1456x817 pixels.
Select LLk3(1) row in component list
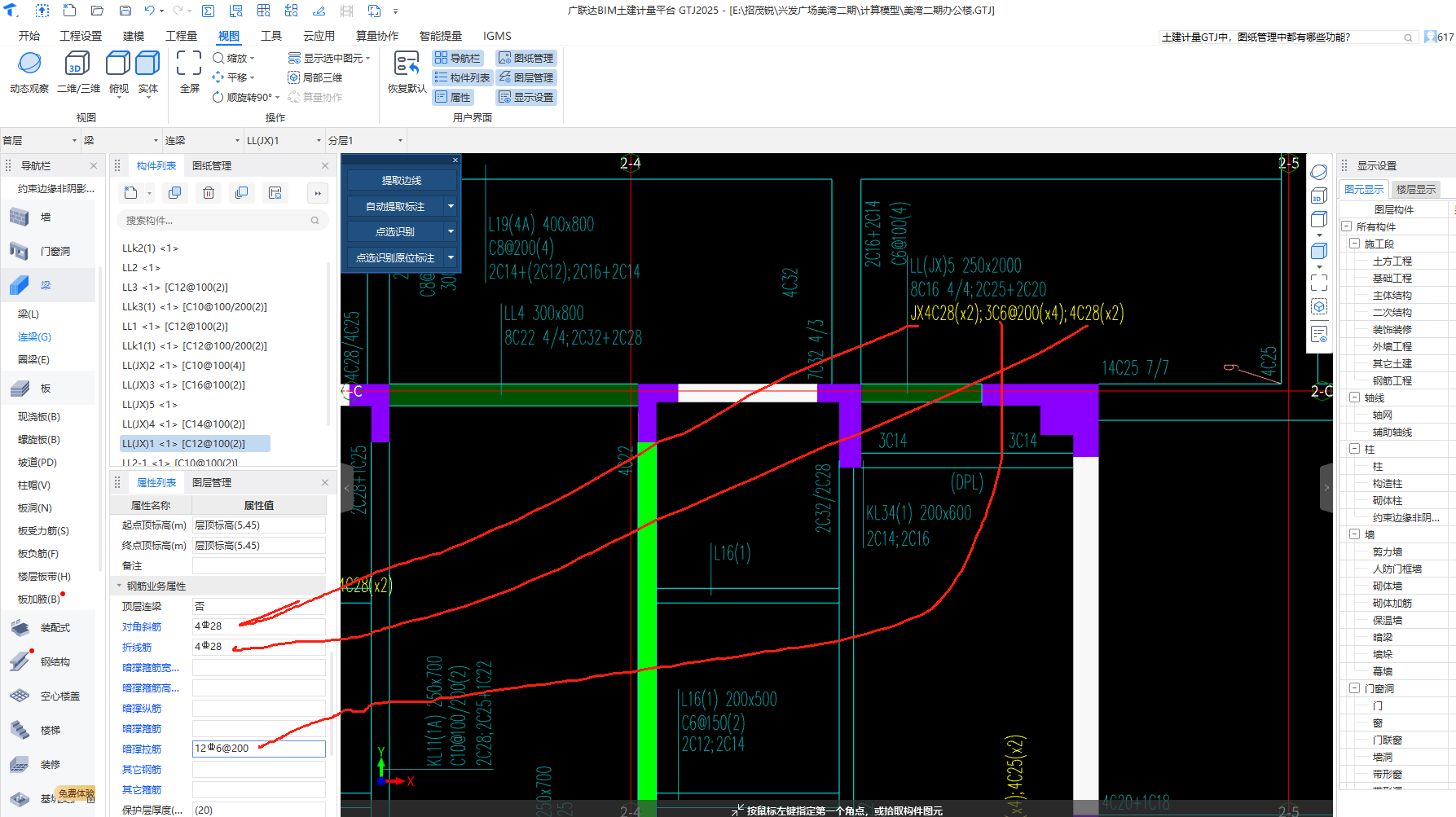tap(195, 307)
